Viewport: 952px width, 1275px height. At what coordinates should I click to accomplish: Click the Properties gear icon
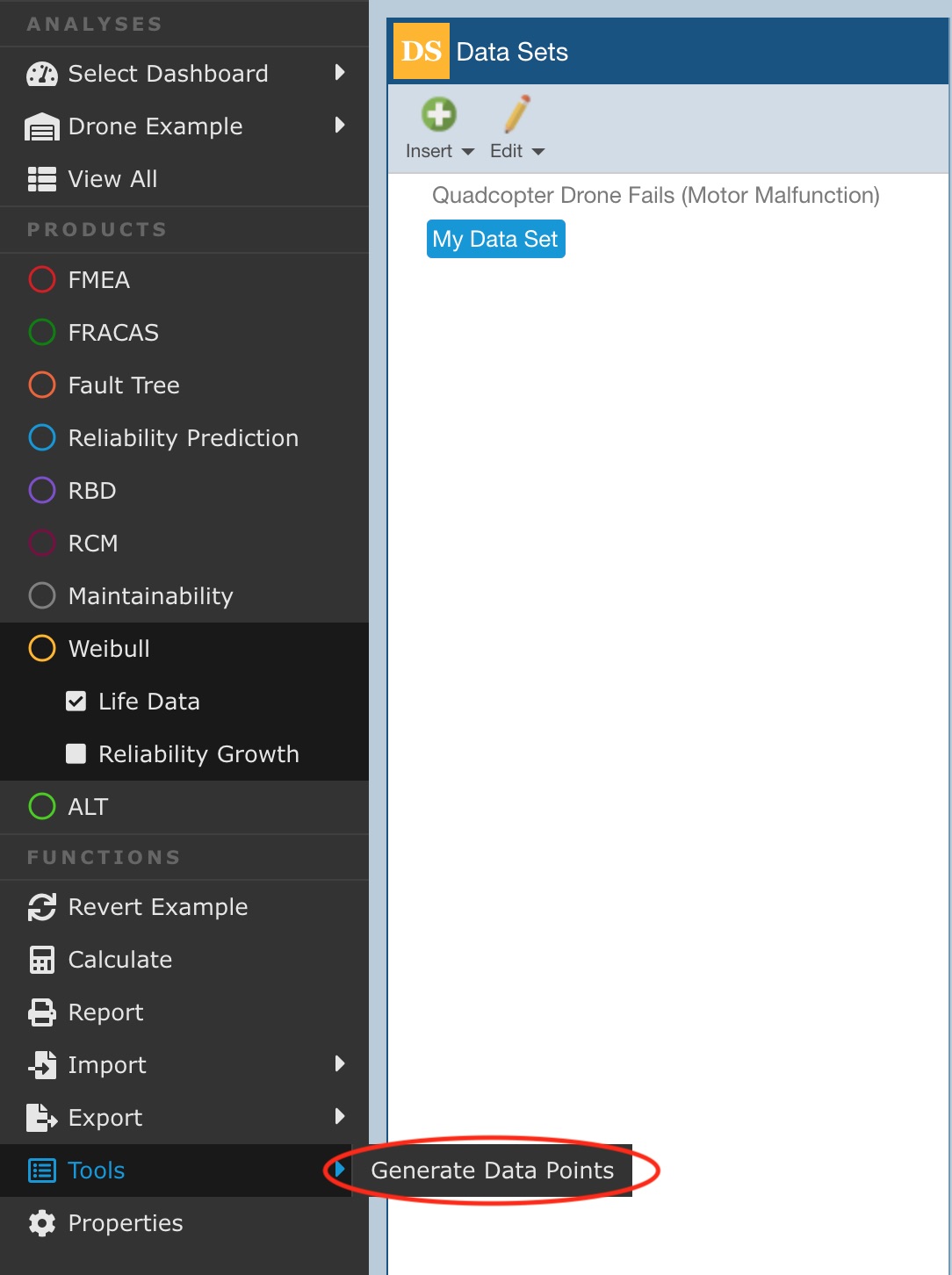coord(41,1223)
